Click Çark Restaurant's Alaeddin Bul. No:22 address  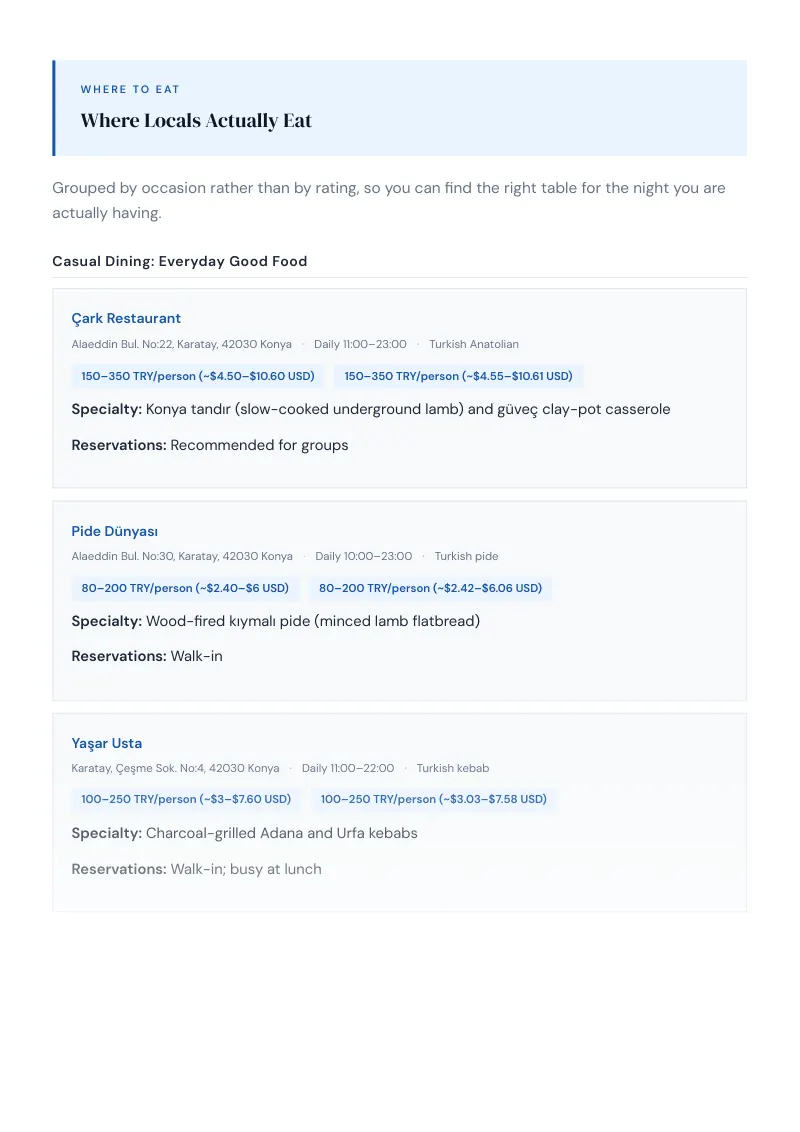click(181, 344)
